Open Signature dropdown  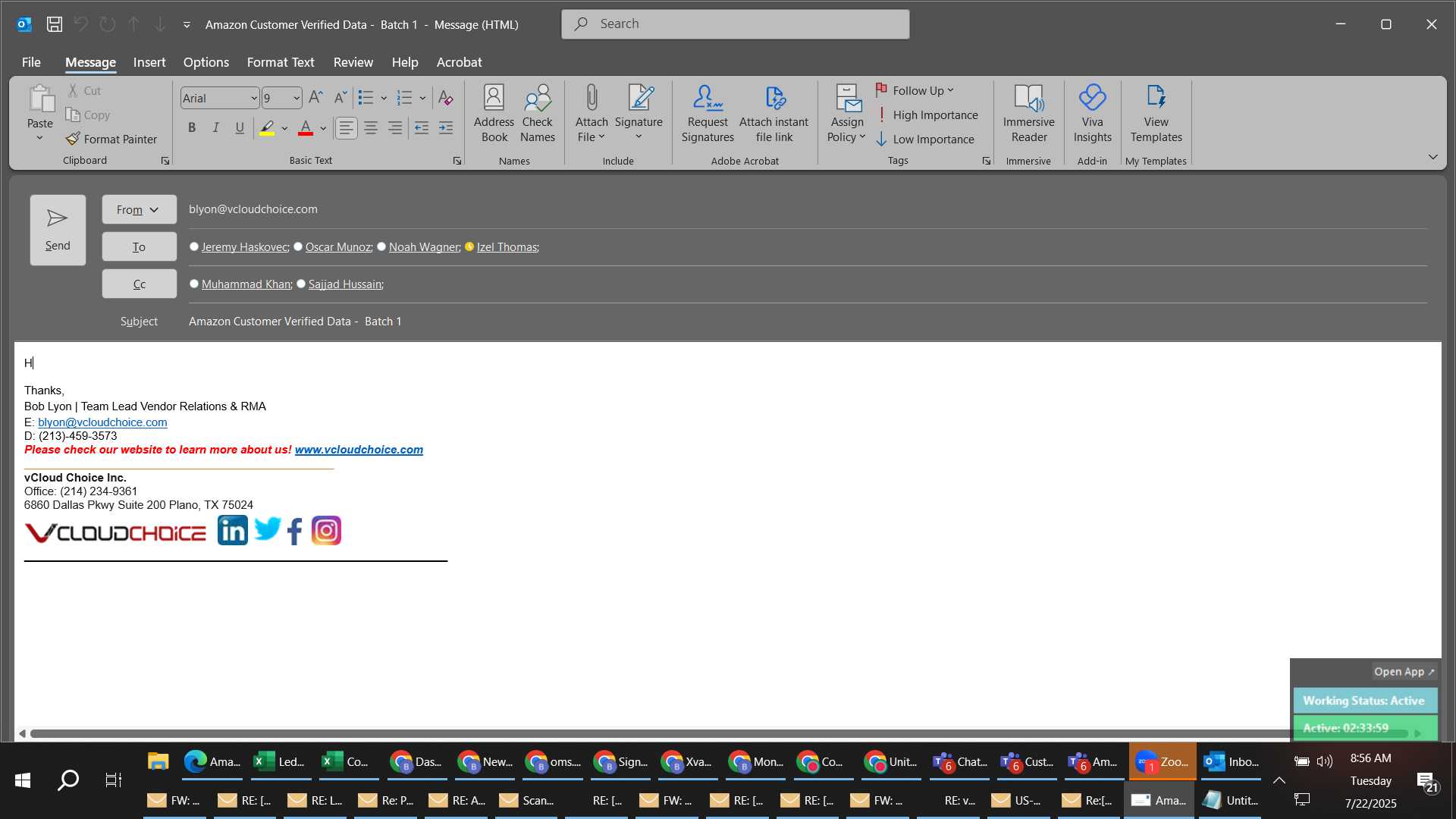click(x=639, y=114)
